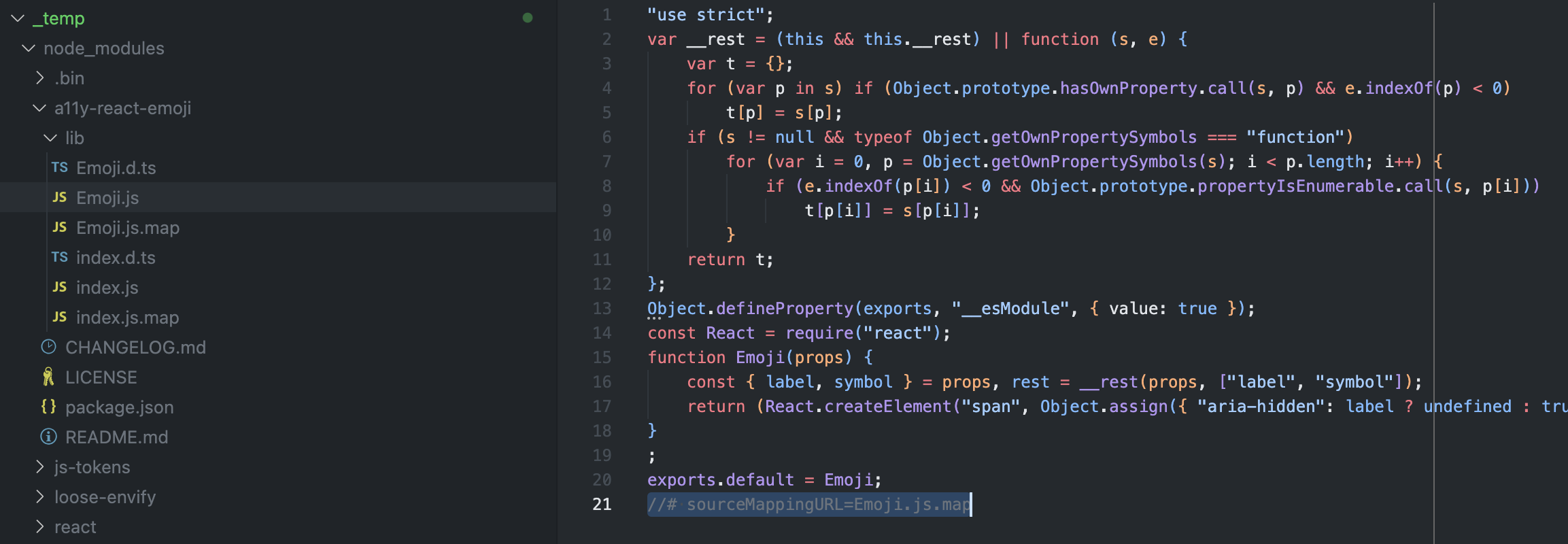Image resolution: width=1568 pixels, height=544 pixels.
Task: Click the ribbon icon beside LICENSE
Action: [48, 377]
